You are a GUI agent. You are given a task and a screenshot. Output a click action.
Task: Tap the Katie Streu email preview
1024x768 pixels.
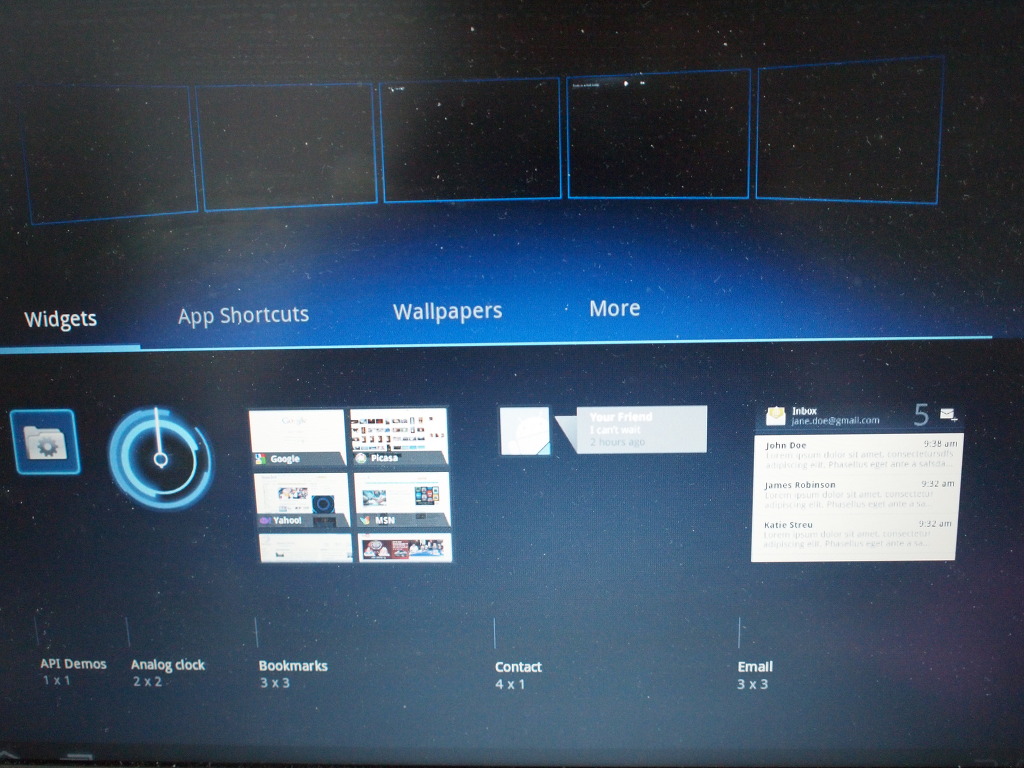pyautogui.click(x=856, y=531)
